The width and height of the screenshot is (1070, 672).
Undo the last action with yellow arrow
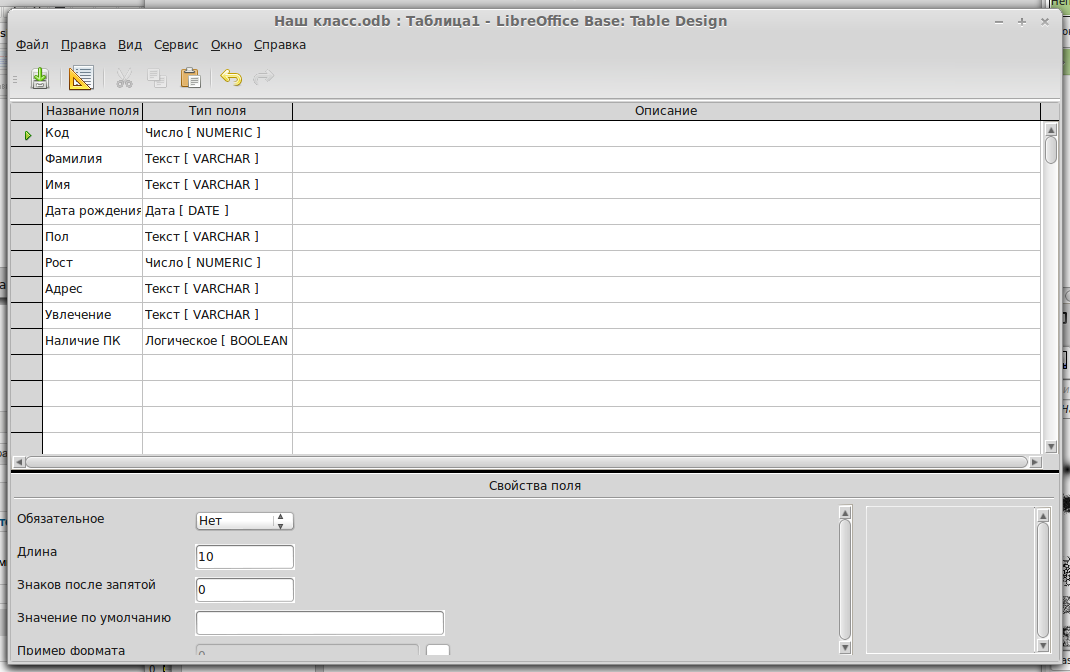pyautogui.click(x=231, y=78)
